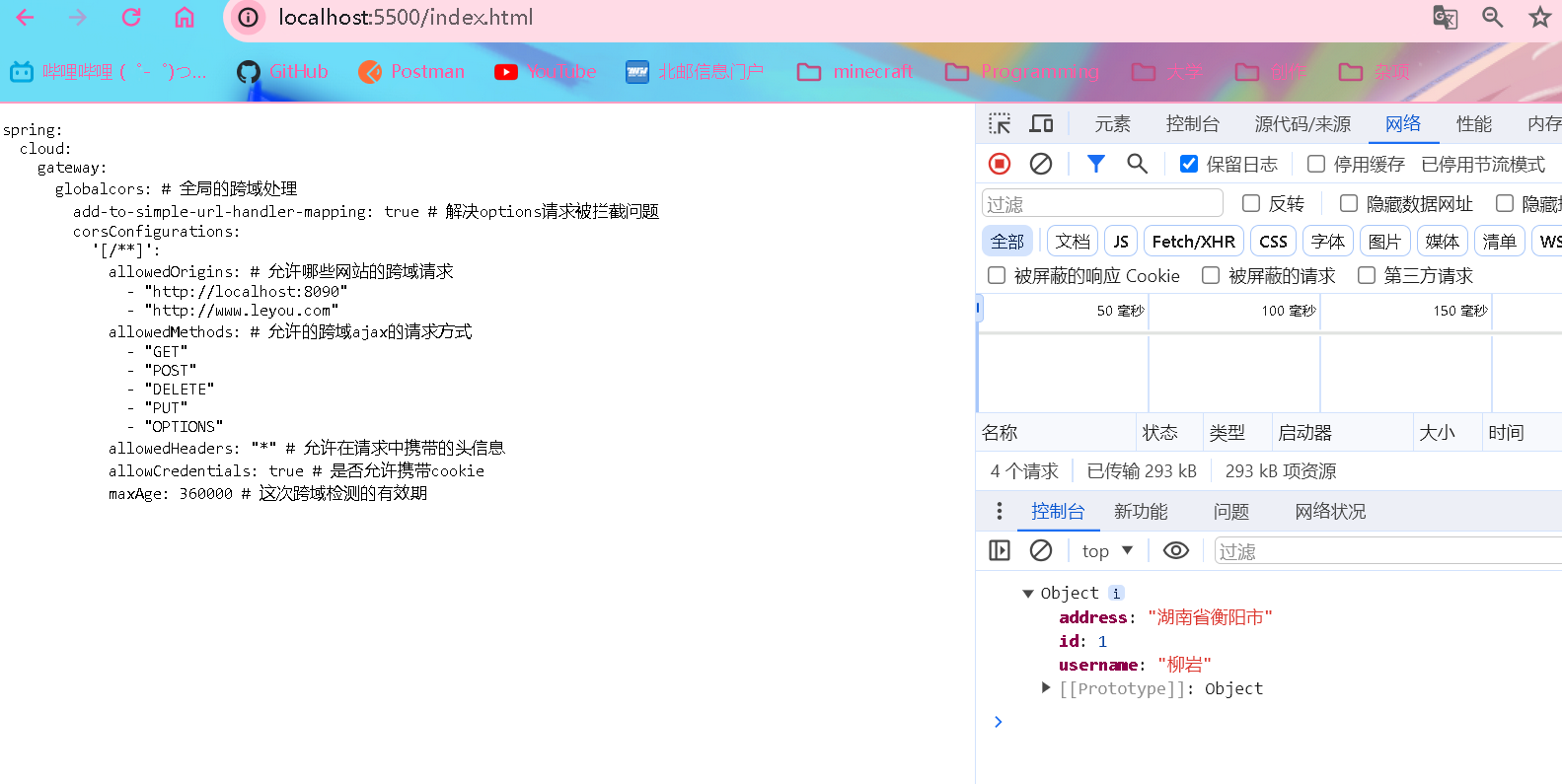Image resolution: width=1562 pixels, height=784 pixels.
Task: Enable 被屏蔽的响应 Cookie checkbox
Action: coord(997,275)
